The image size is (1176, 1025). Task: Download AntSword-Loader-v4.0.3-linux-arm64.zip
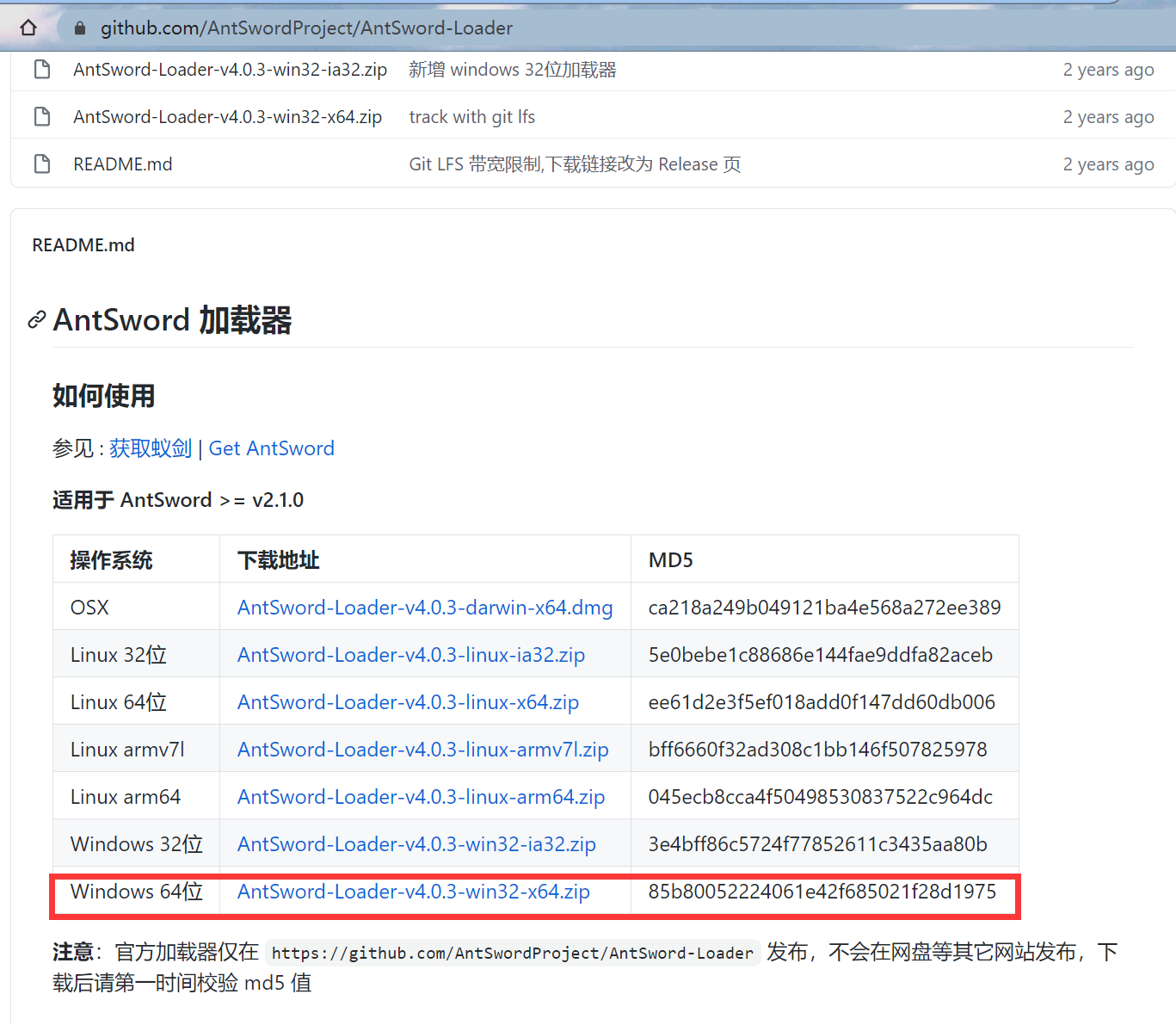[421, 797]
